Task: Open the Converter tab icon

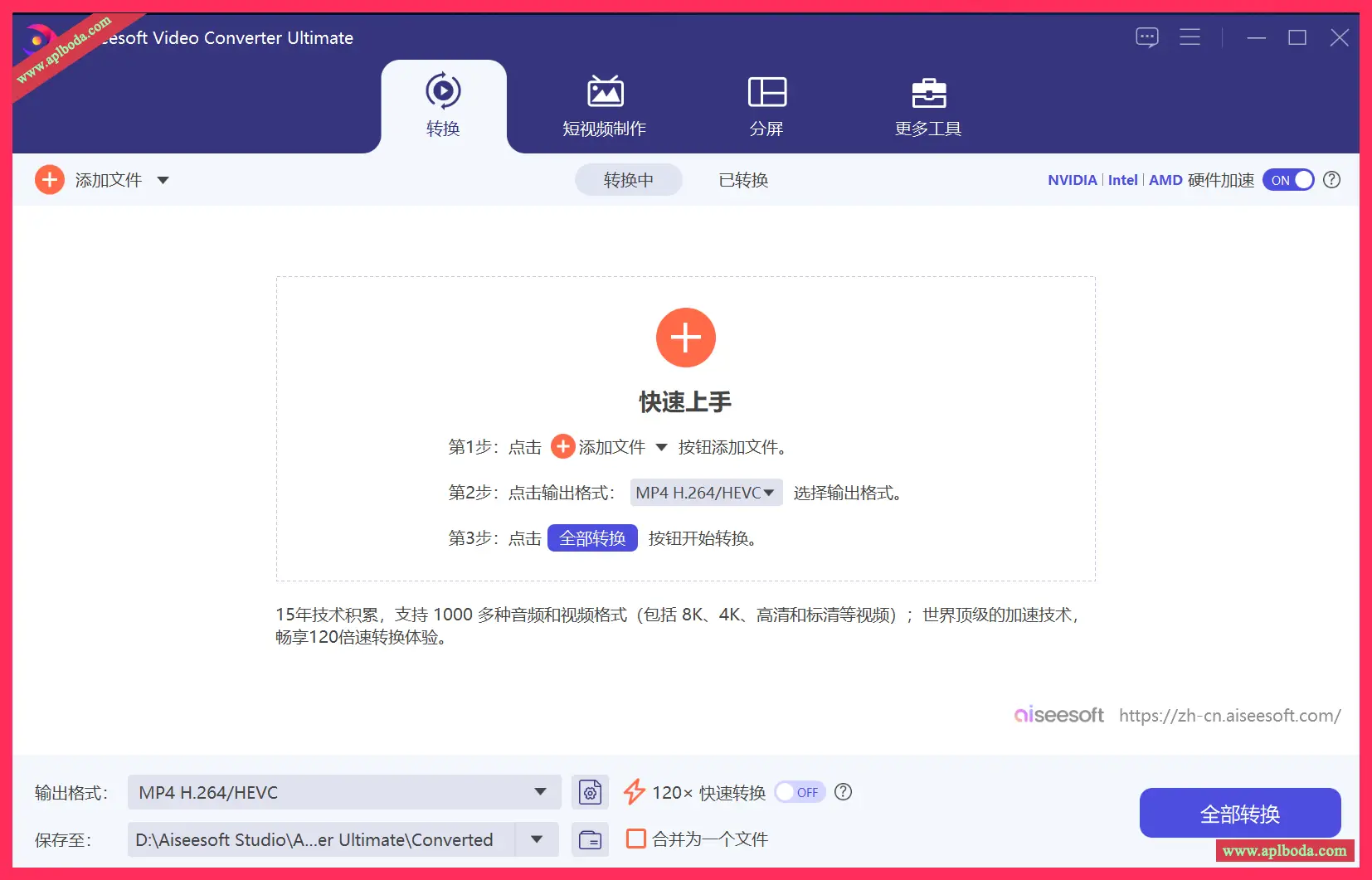Action: pyautogui.click(x=443, y=90)
